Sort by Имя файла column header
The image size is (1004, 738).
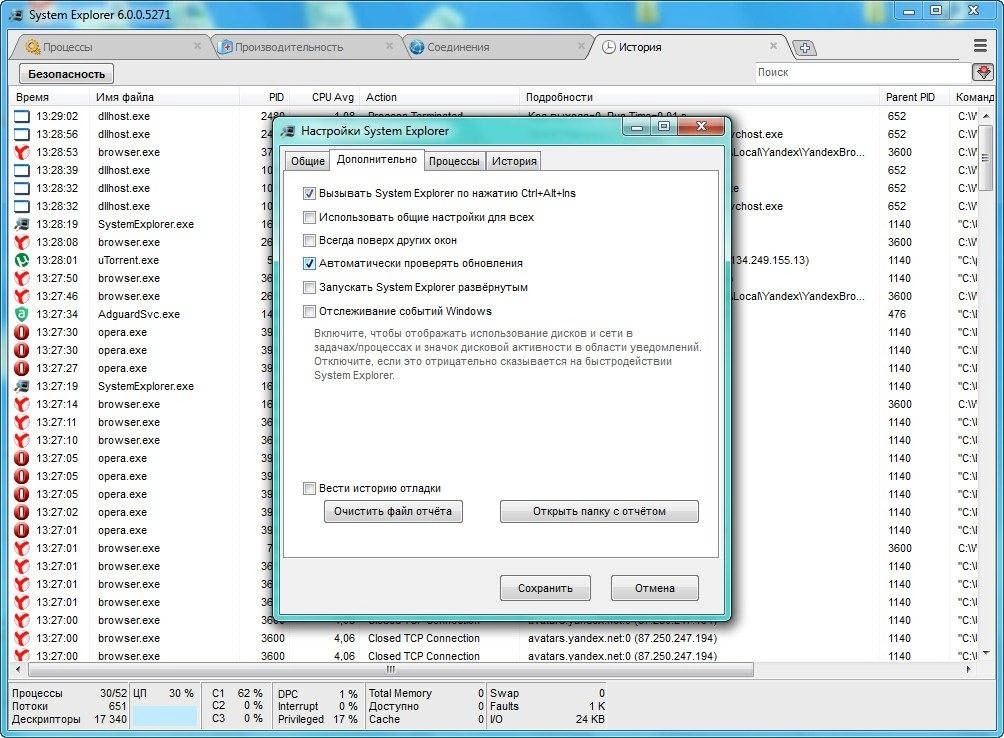tap(165, 97)
